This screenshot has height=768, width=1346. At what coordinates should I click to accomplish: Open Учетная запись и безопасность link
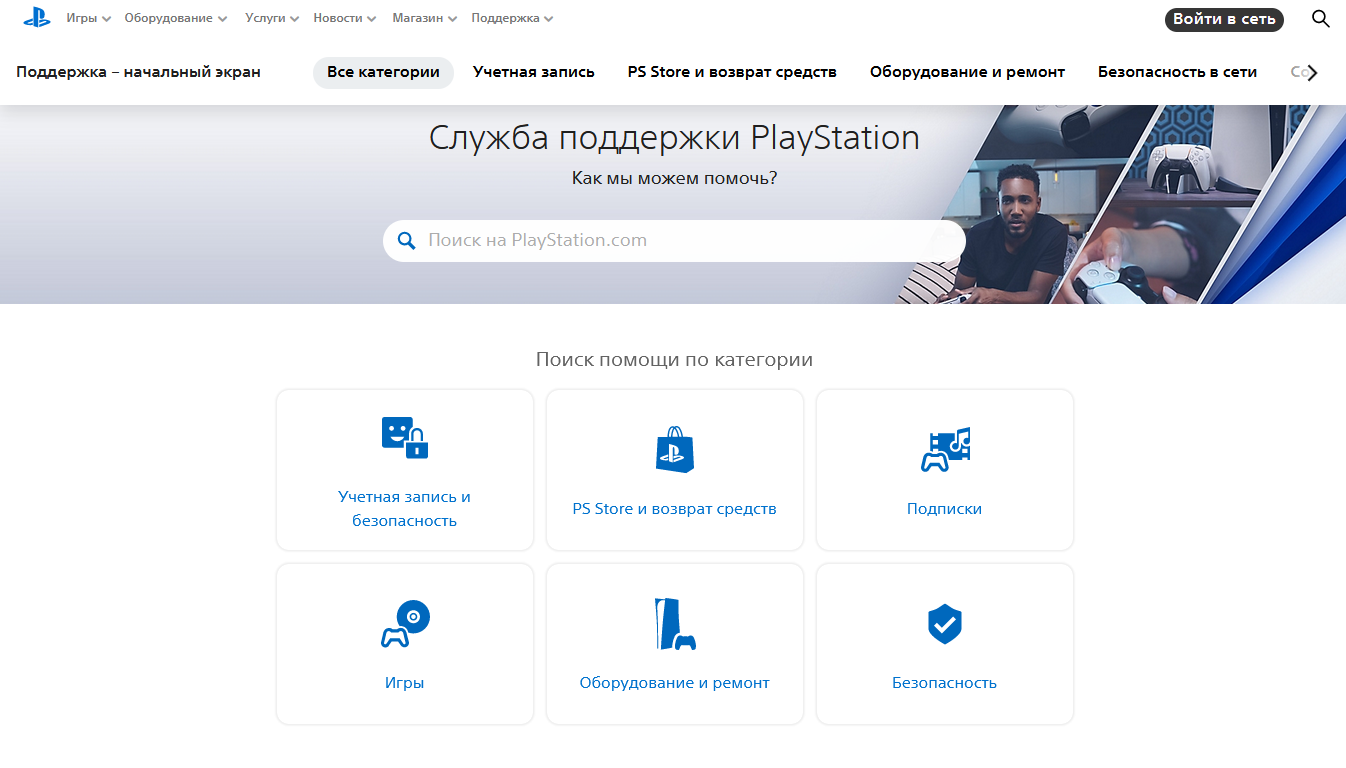[x=405, y=509]
